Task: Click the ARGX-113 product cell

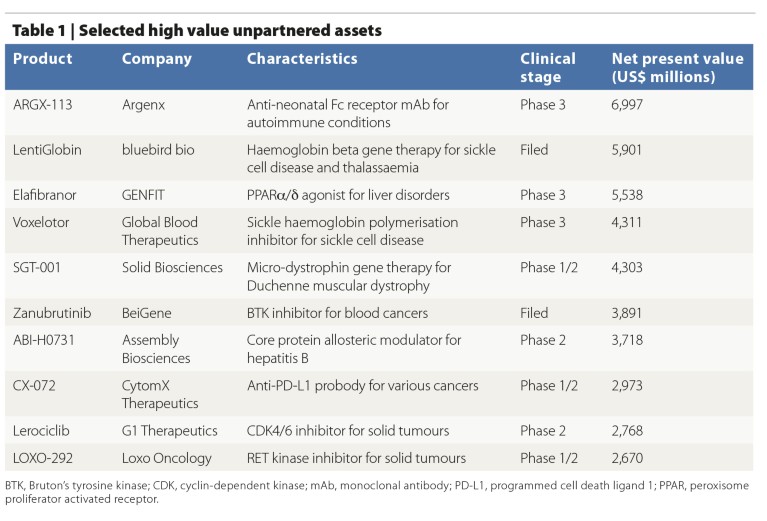Action: pos(41,104)
